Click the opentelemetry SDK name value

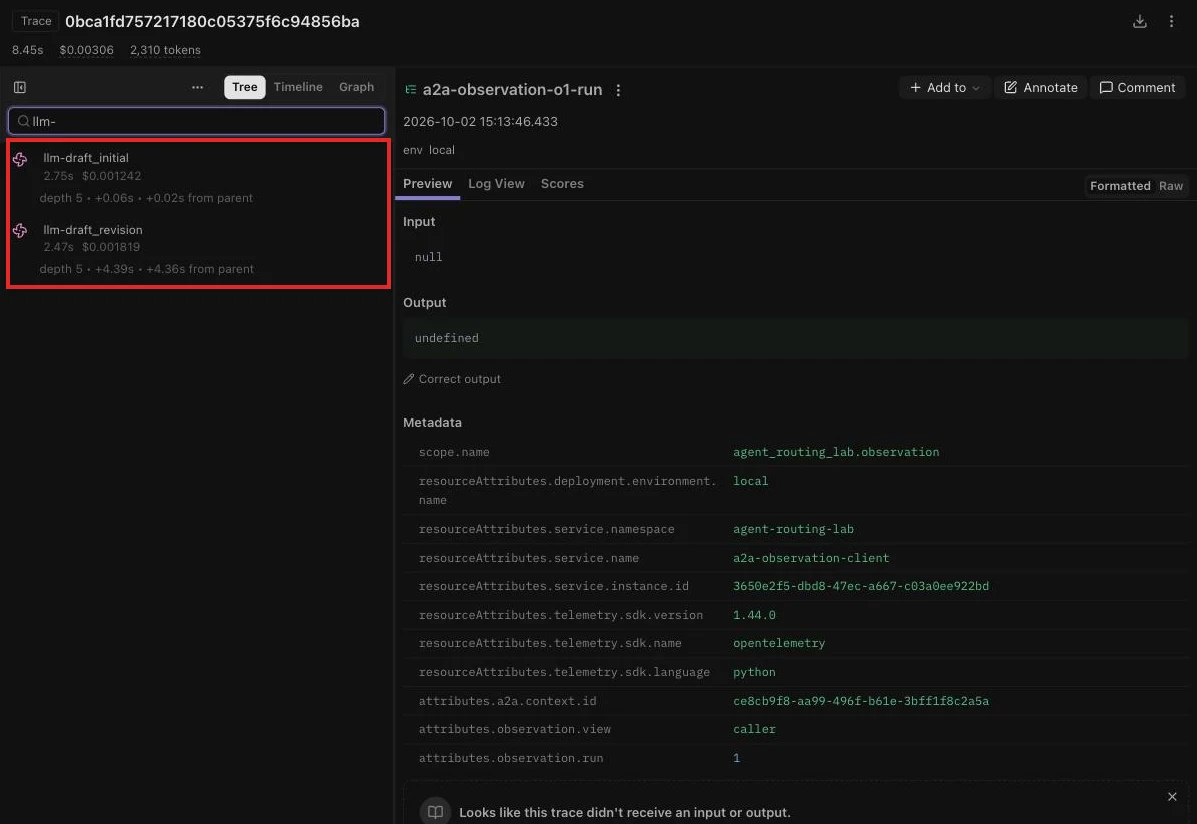pyautogui.click(x=779, y=644)
